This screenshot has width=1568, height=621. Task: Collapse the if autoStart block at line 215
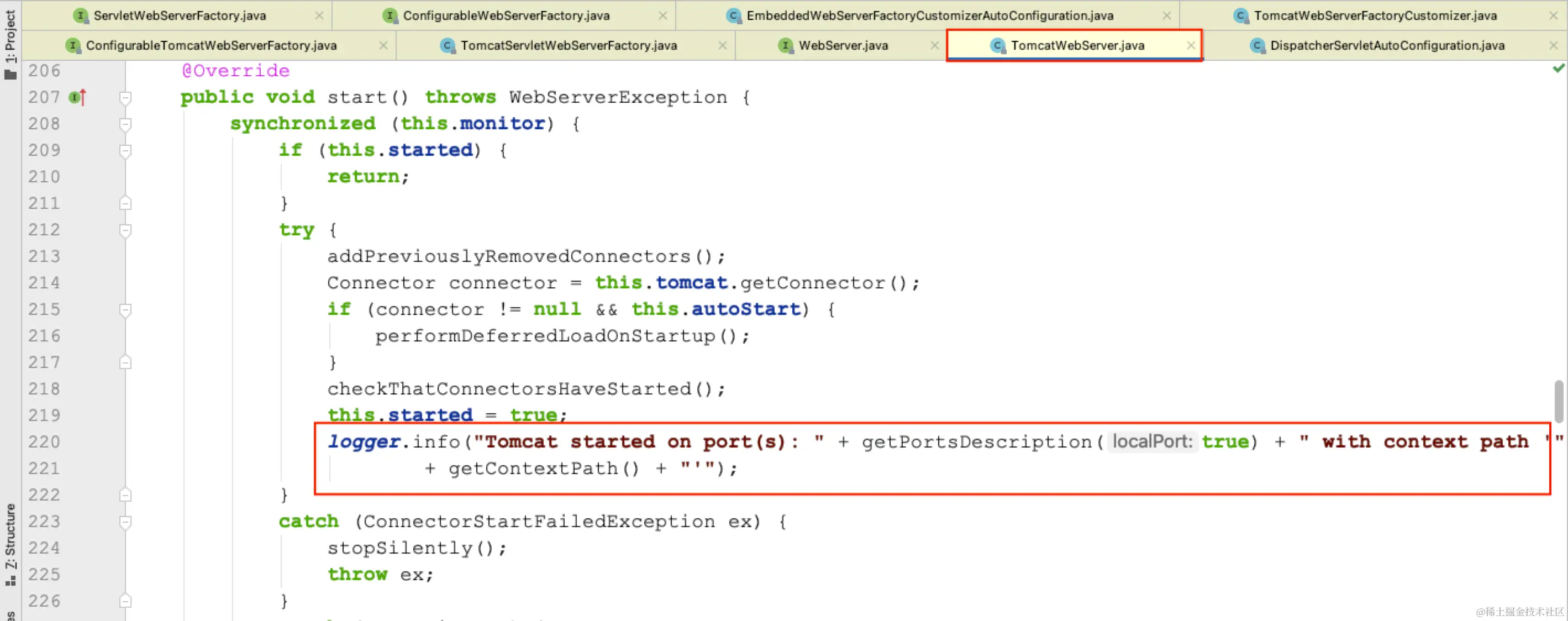125,310
